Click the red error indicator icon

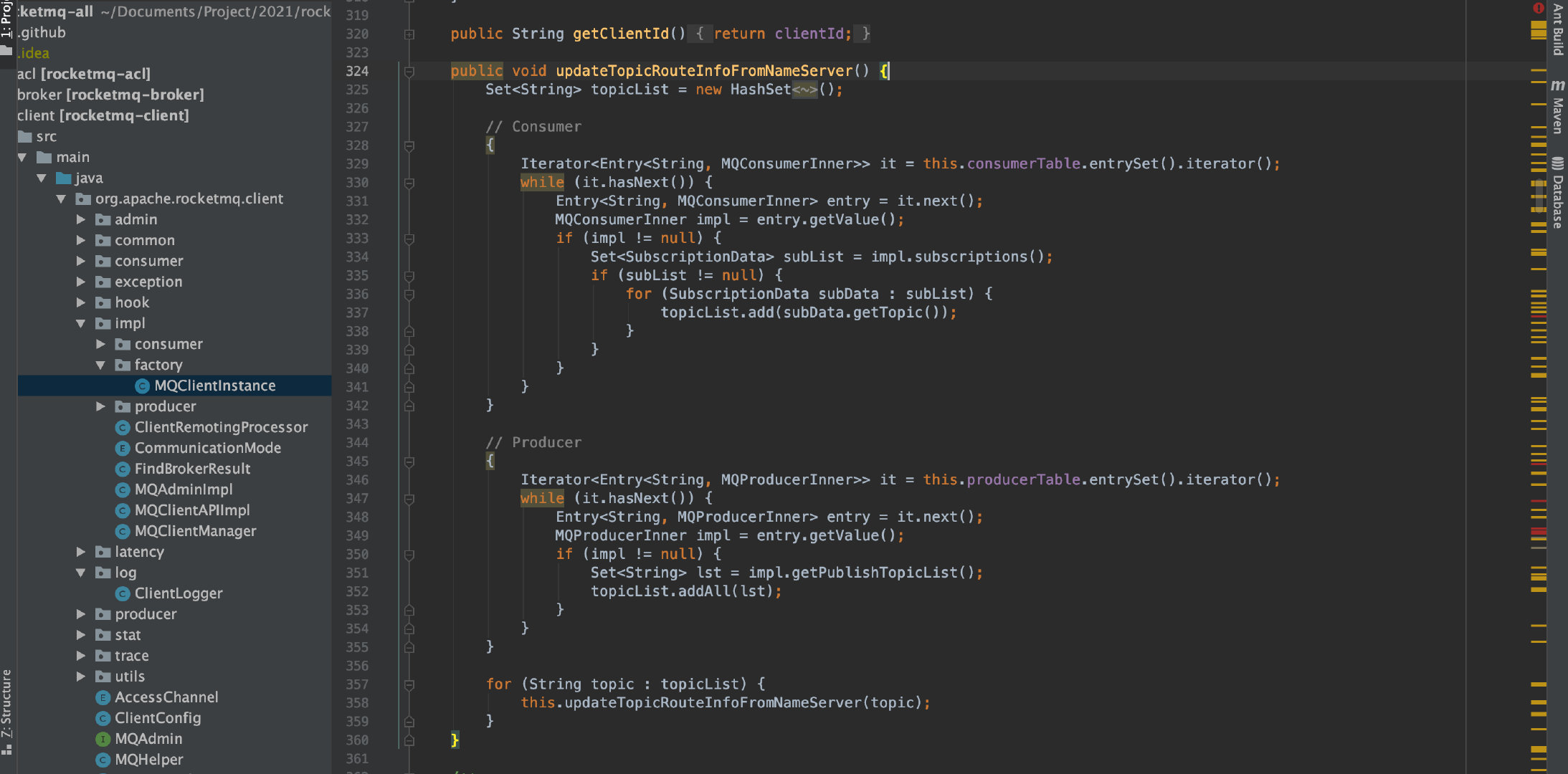1538,8
